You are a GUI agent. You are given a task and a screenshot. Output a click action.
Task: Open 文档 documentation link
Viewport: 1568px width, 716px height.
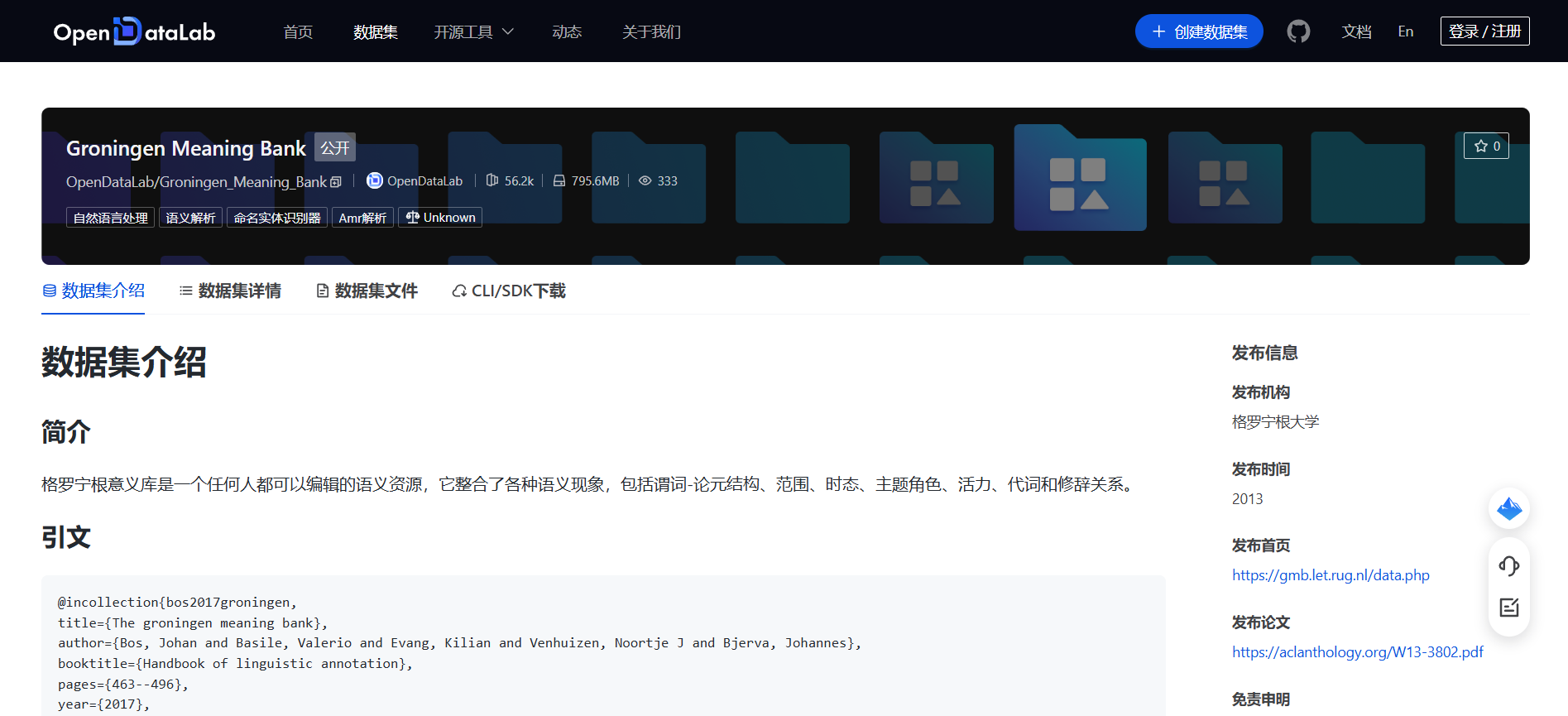(1356, 31)
